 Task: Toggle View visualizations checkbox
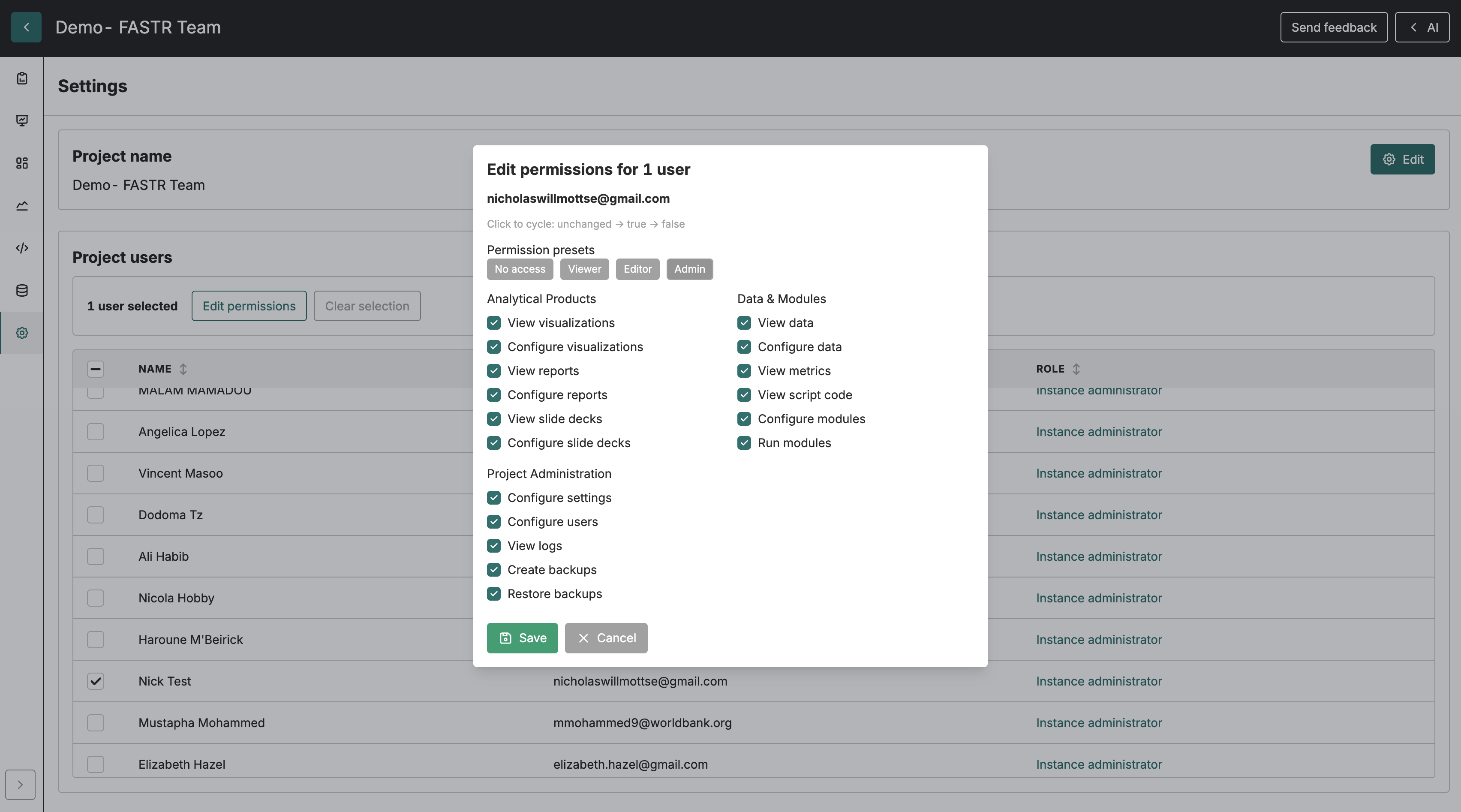[494, 323]
